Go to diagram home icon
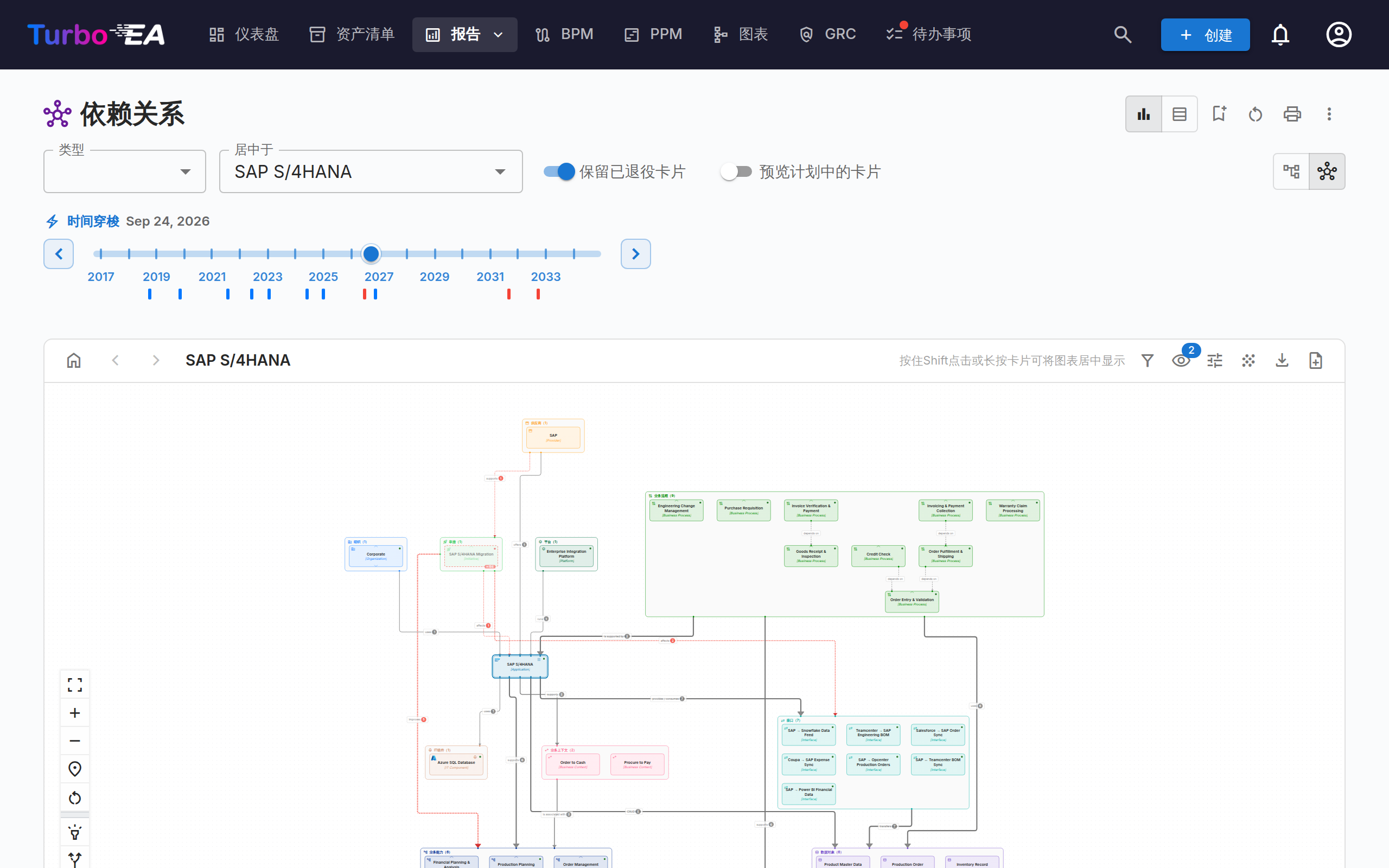The width and height of the screenshot is (1389, 868). pos(73,360)
